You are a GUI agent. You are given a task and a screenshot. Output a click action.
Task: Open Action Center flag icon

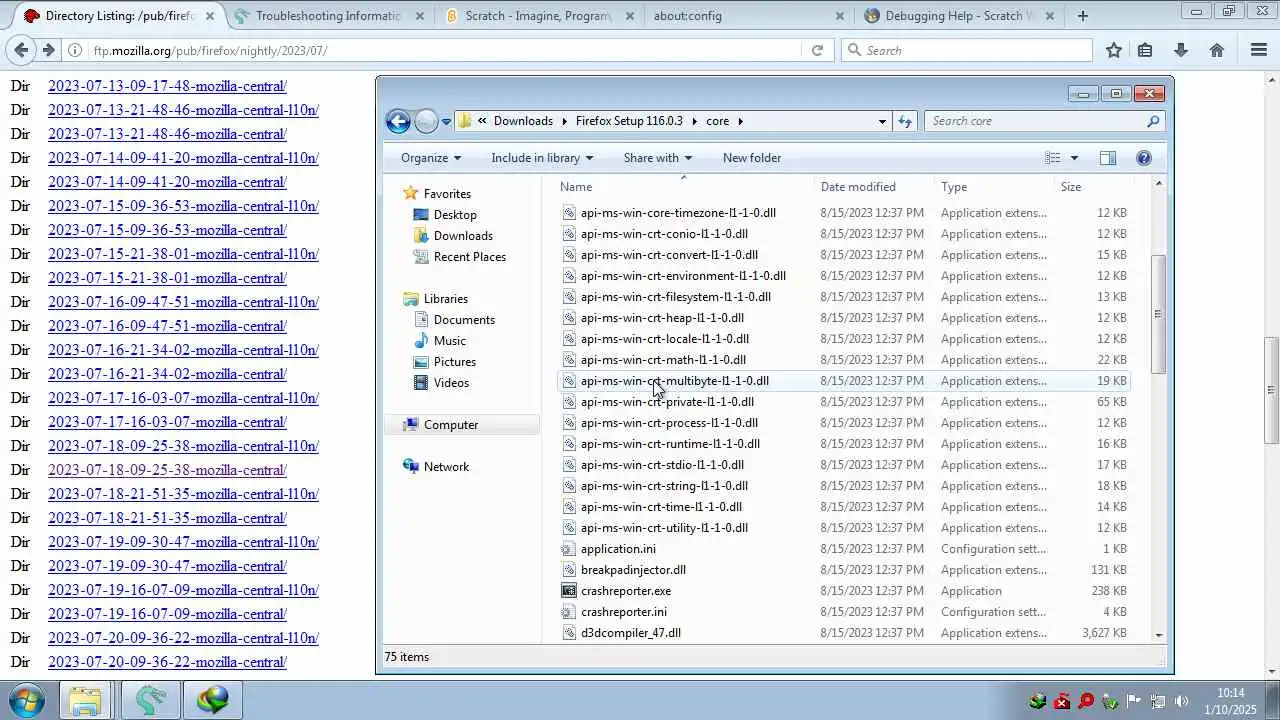click(x=1134, y=701)
